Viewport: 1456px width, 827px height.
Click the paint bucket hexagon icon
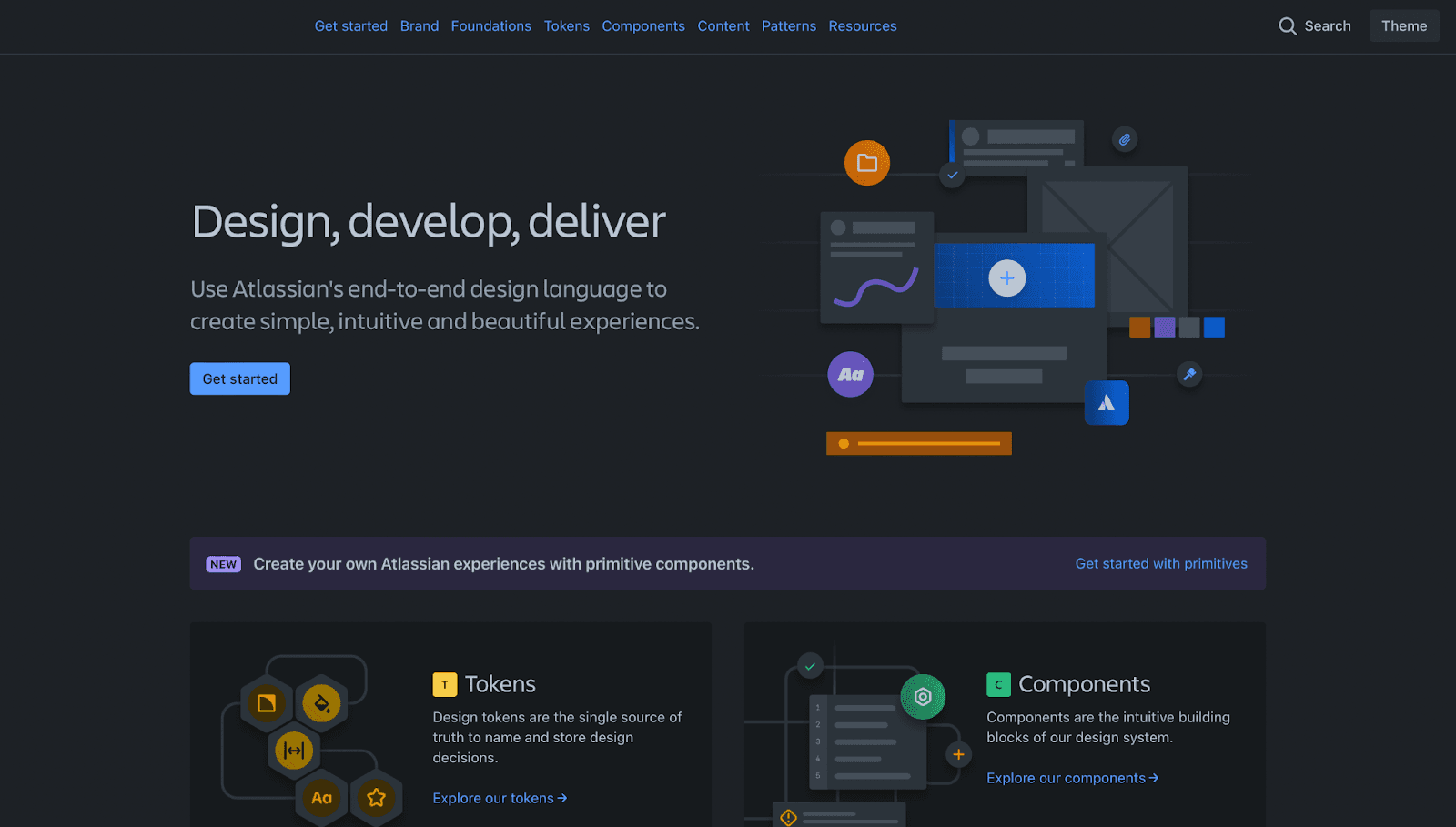click(321, 702)
